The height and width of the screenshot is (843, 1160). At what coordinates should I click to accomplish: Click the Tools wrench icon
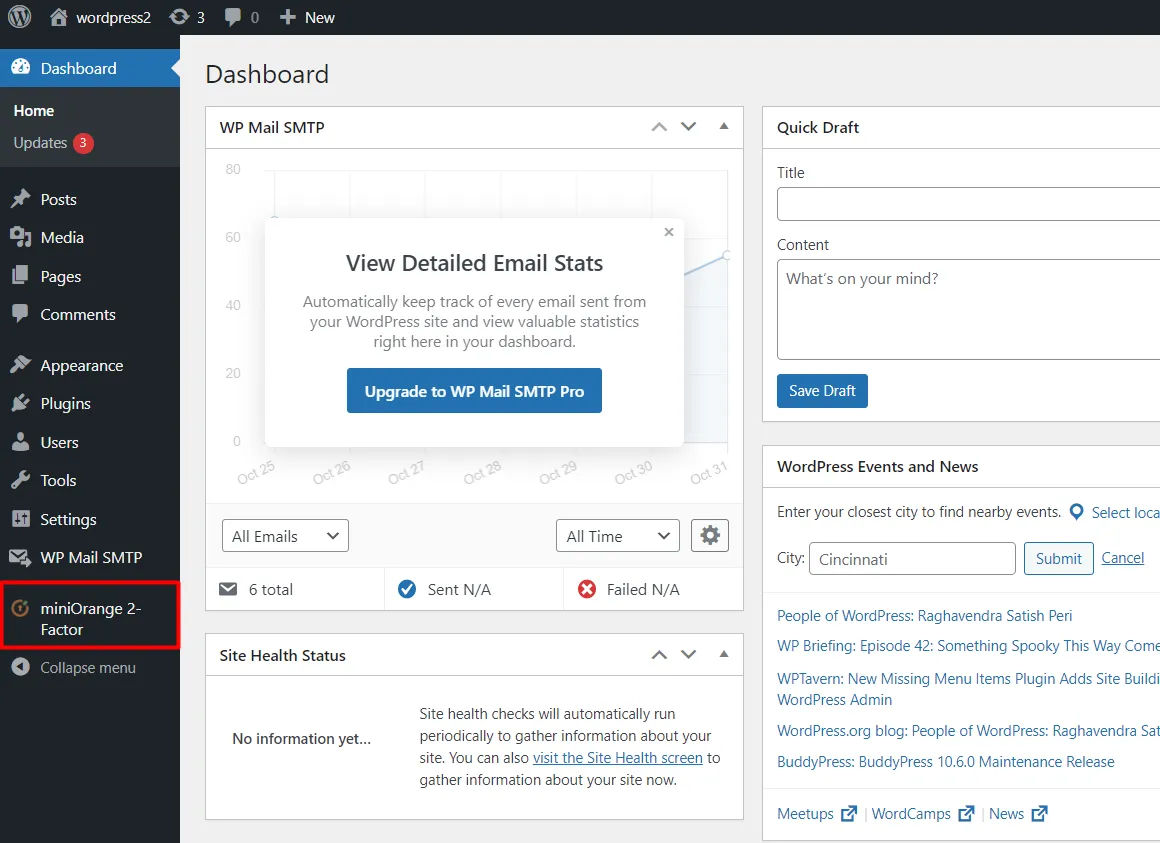(x=21, y=480)
